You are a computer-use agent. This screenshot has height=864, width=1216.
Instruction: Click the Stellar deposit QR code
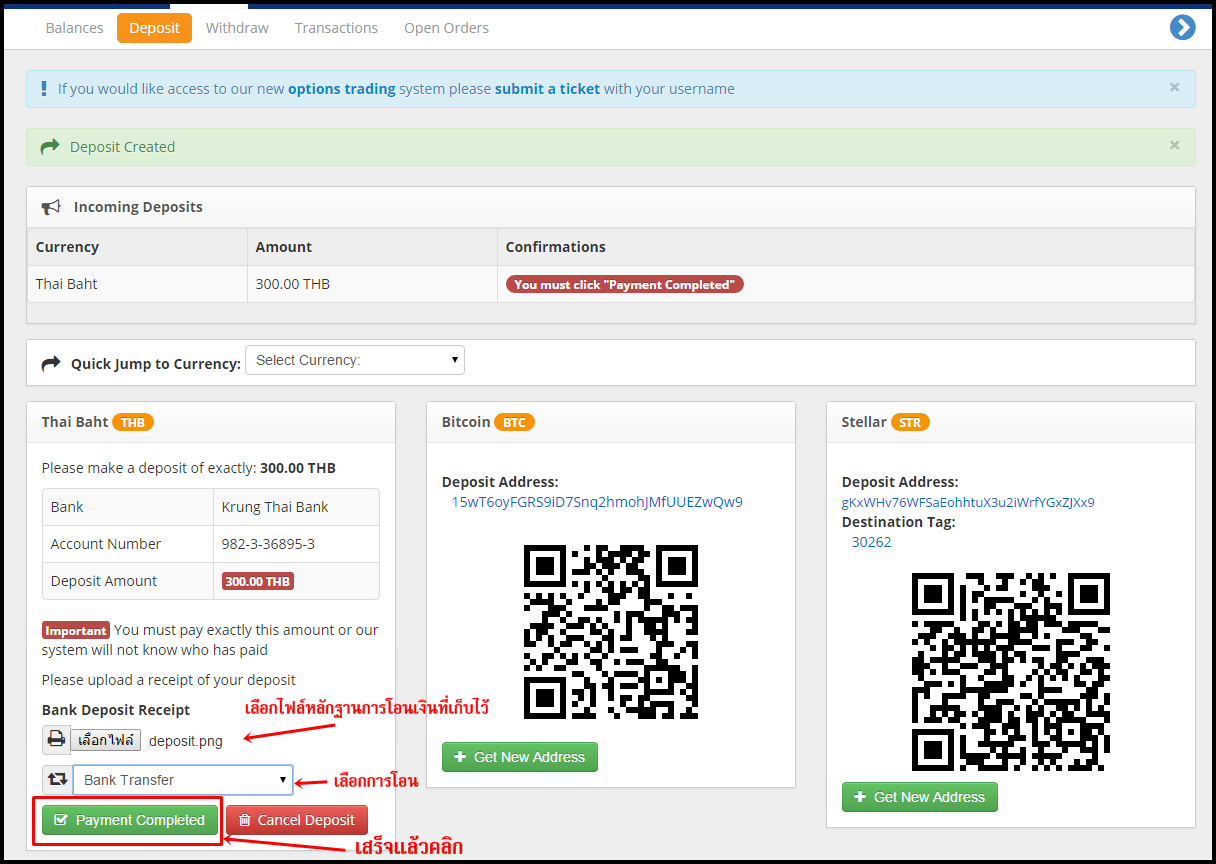click(x=1011, y=672)
